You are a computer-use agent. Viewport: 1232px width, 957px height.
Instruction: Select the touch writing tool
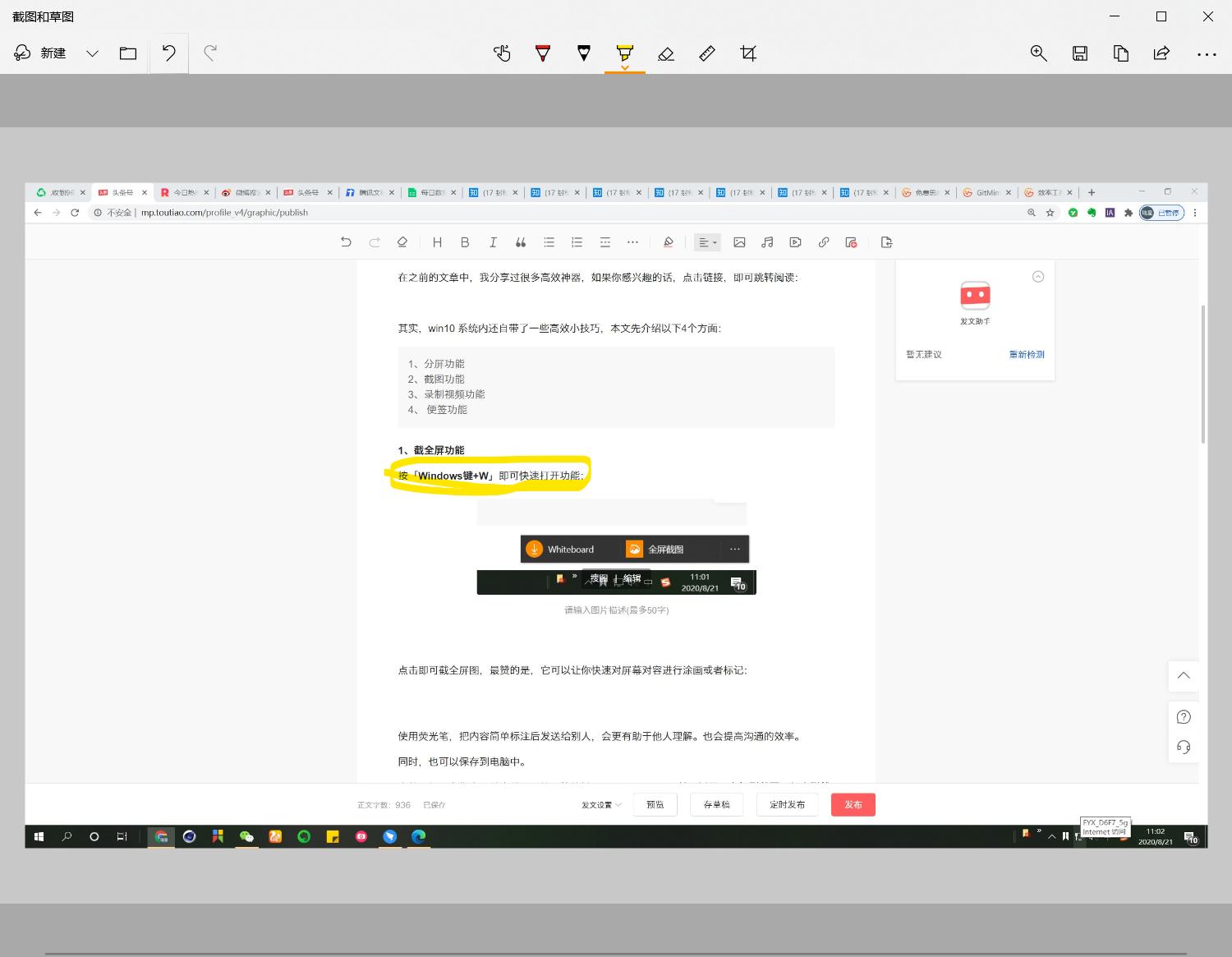point(502,53)
